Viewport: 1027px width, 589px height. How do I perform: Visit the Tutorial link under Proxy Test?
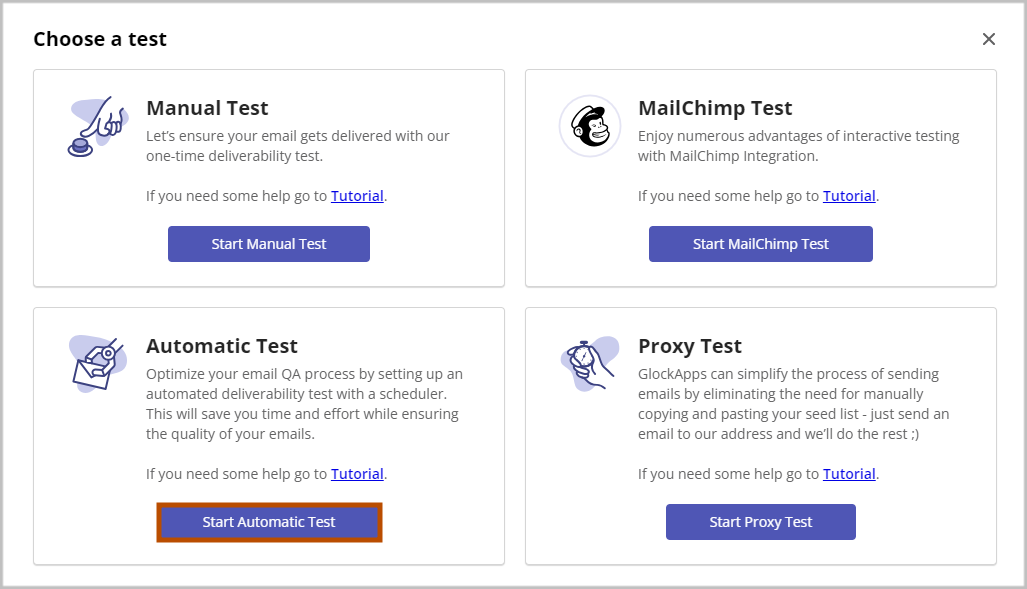click(x=849, y=474)
